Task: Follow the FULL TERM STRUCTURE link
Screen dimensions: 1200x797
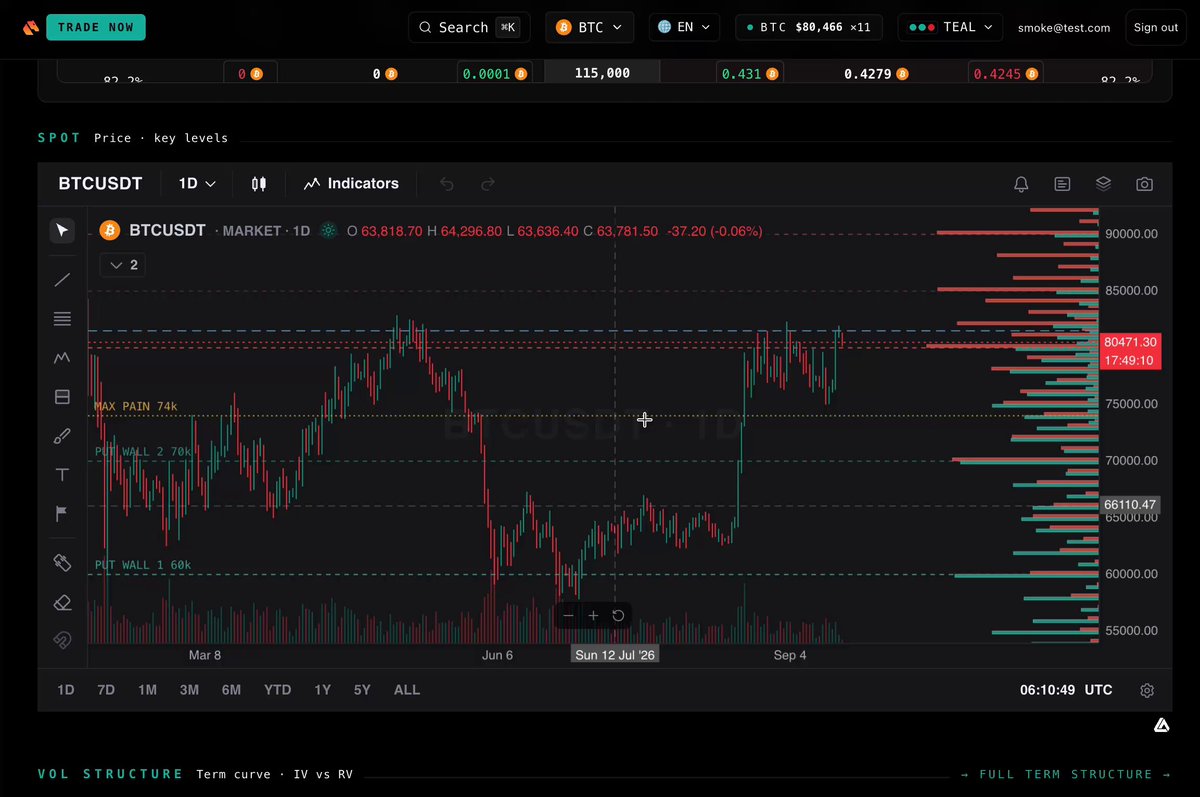Action: point(1066,774)
